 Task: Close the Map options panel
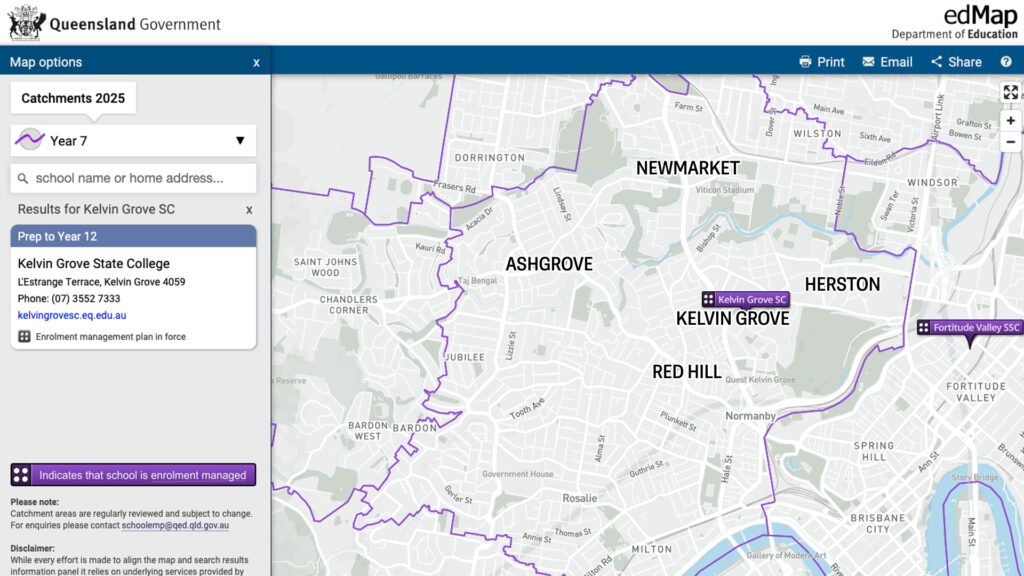coord(256,62)
